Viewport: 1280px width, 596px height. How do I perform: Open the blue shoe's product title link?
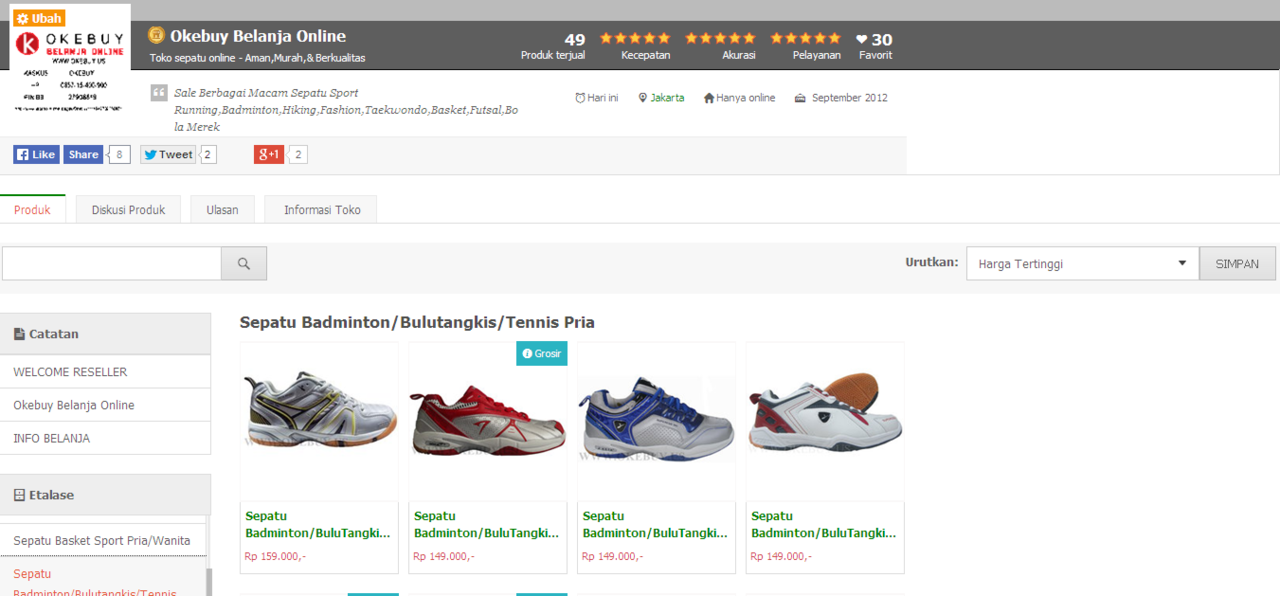[655, 525]
